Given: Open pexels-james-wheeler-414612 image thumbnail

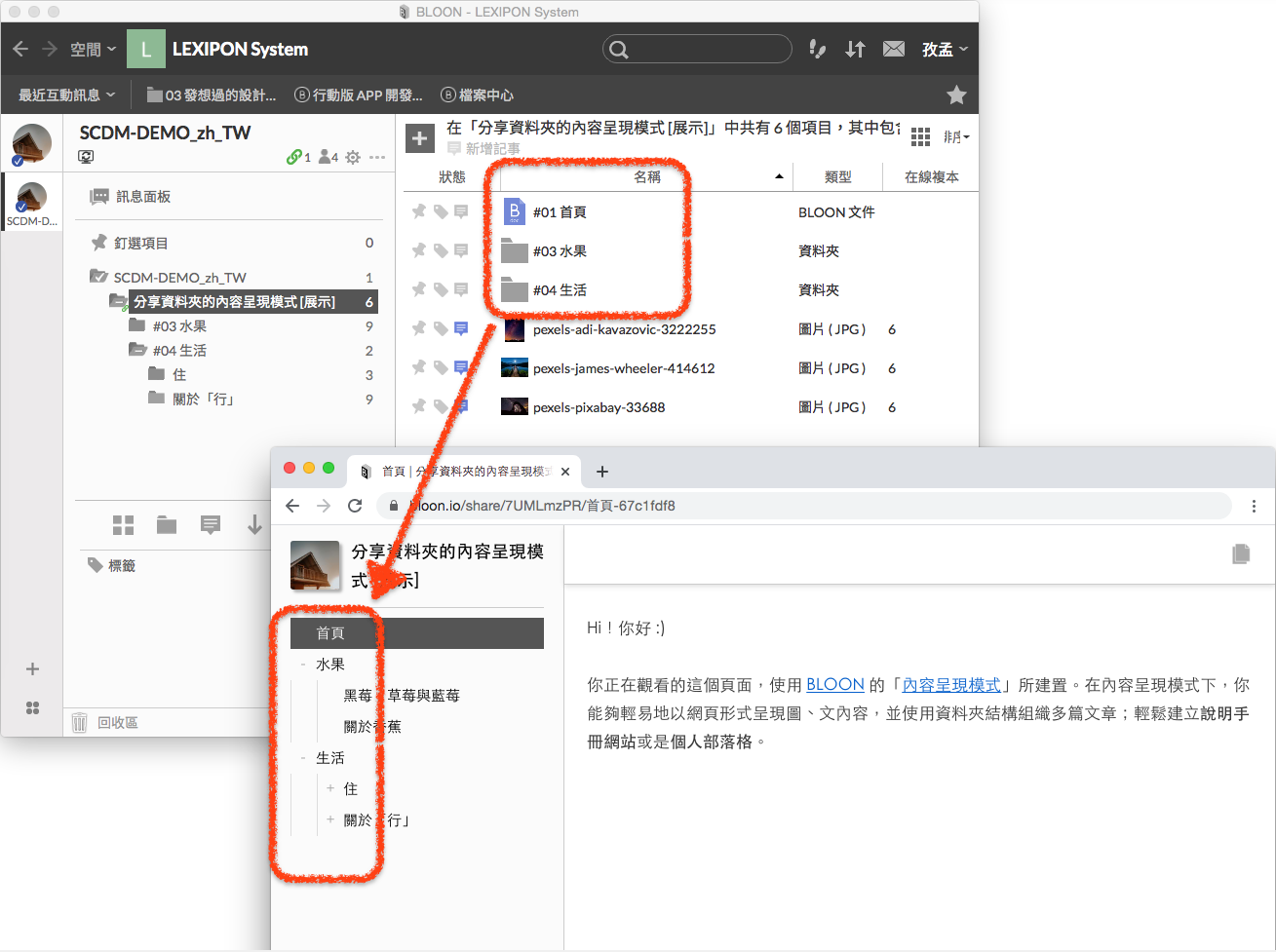Looking at the screenshot, I should coord(515,367).
